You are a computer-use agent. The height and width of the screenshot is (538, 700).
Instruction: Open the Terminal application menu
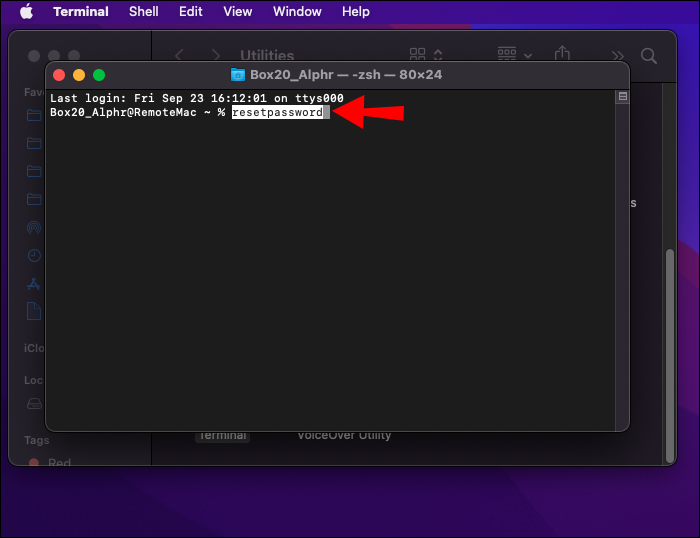pos(81,12)
